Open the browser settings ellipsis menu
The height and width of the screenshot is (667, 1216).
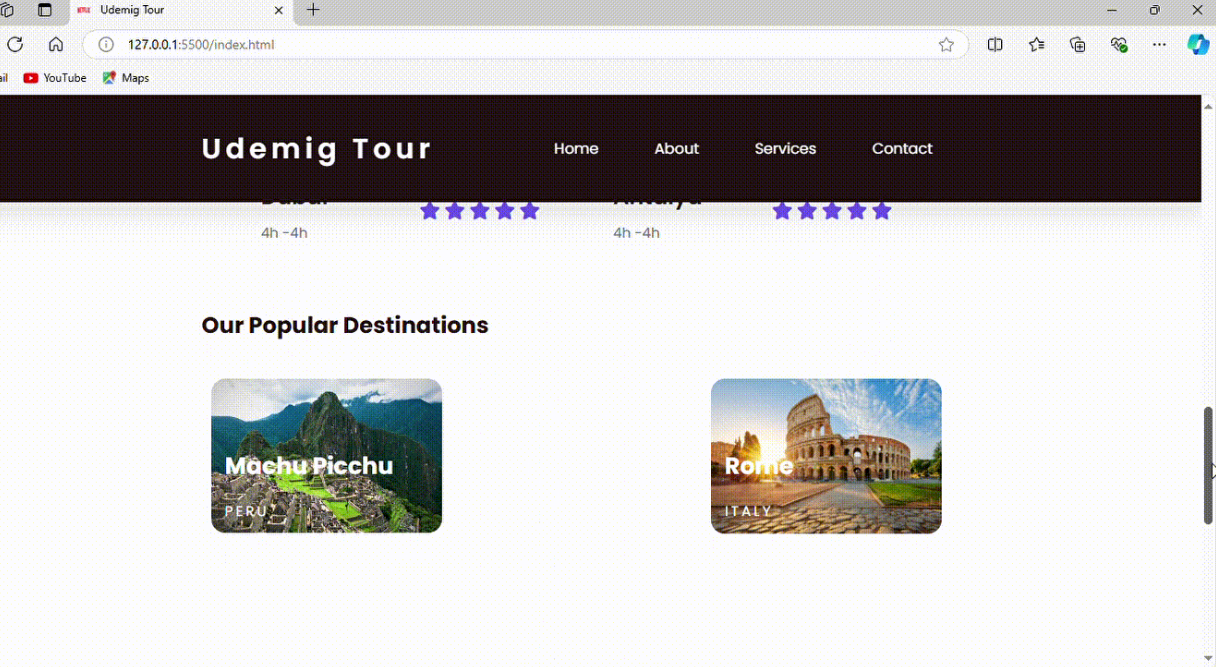(x=1159, y=44)
